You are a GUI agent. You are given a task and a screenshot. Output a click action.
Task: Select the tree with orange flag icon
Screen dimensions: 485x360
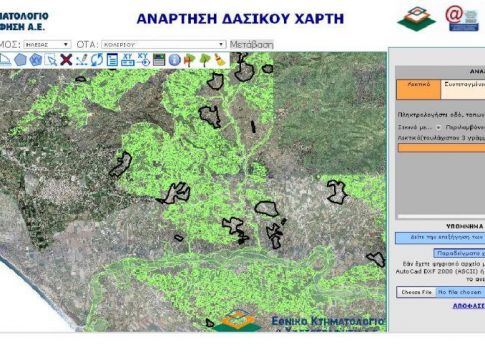pyautogui.click(x=189, y=60)
